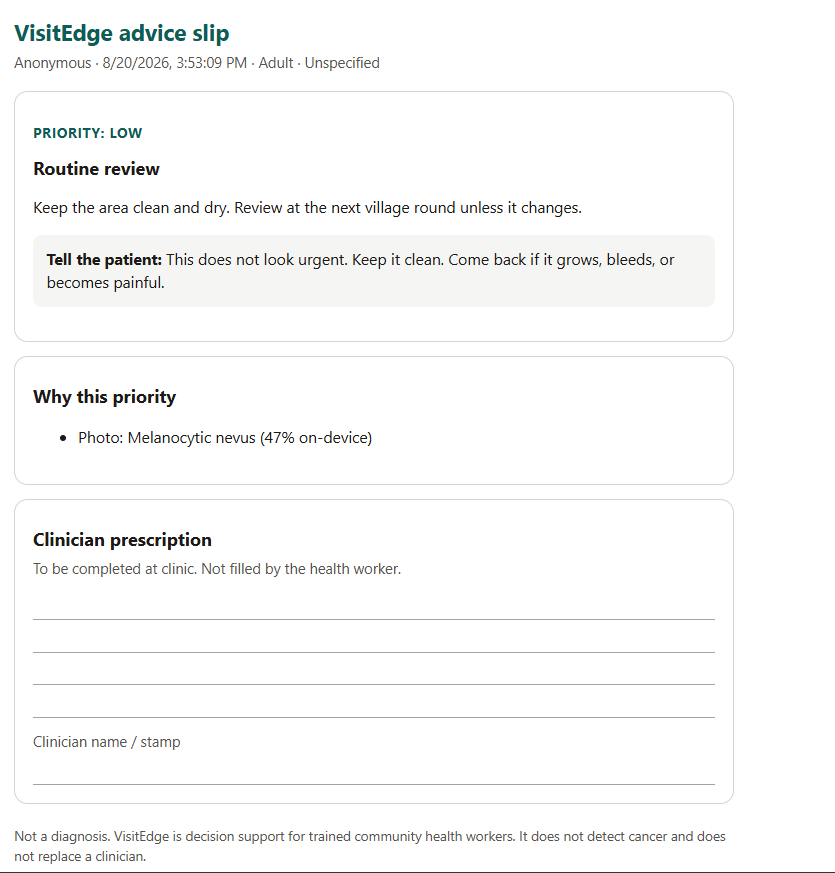
Task: Click the 'becomes painful' text line
Action: tap(106, 283)
